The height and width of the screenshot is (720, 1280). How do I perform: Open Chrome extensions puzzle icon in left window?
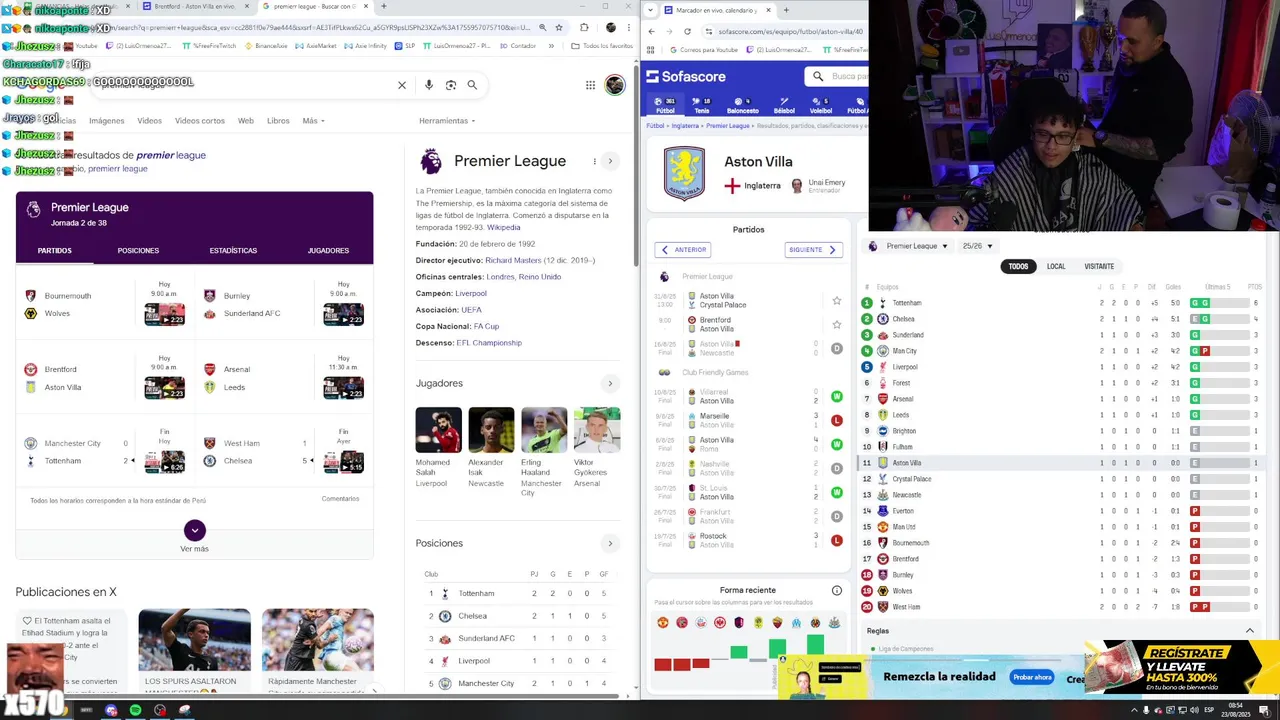(584, 28)
